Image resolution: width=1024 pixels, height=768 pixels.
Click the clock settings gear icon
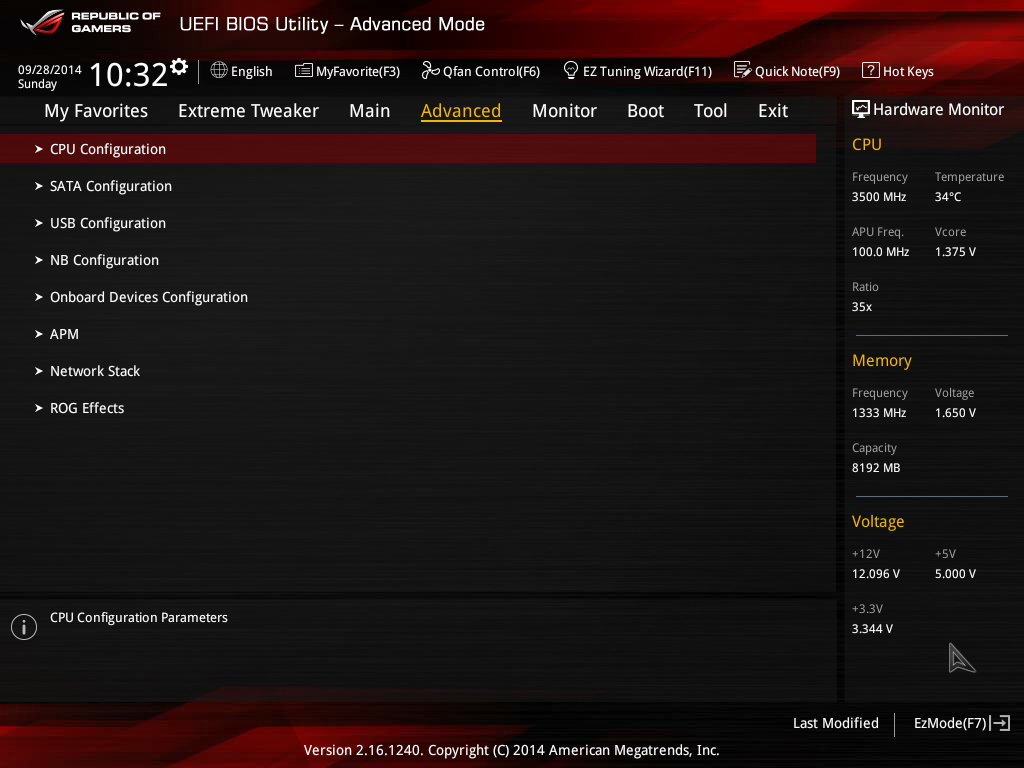179,67
